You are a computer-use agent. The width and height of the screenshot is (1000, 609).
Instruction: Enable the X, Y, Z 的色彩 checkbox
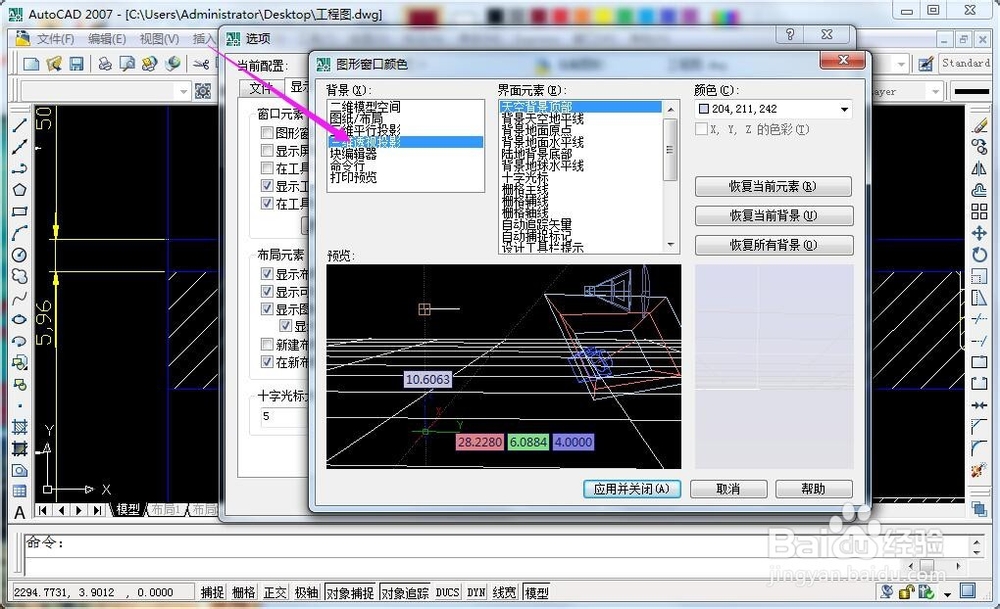[702, 129]
